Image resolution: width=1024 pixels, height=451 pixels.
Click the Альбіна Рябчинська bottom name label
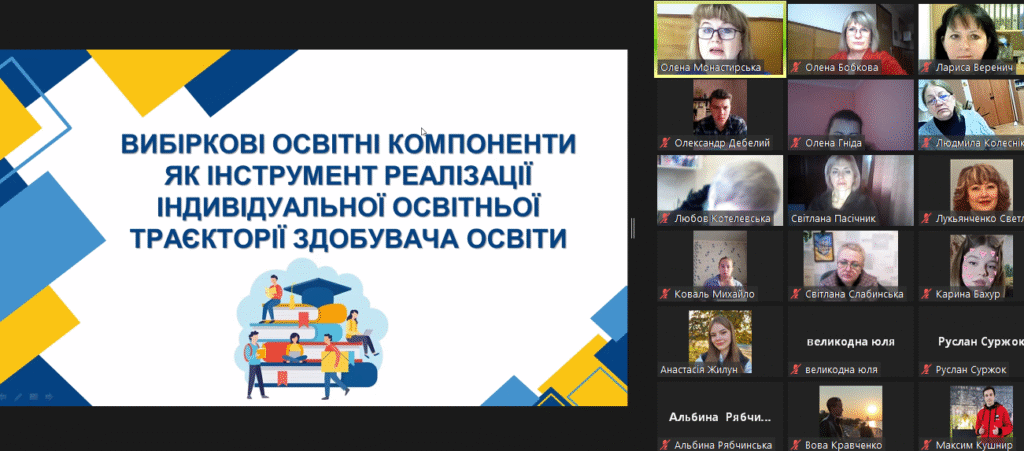[716, 445]
